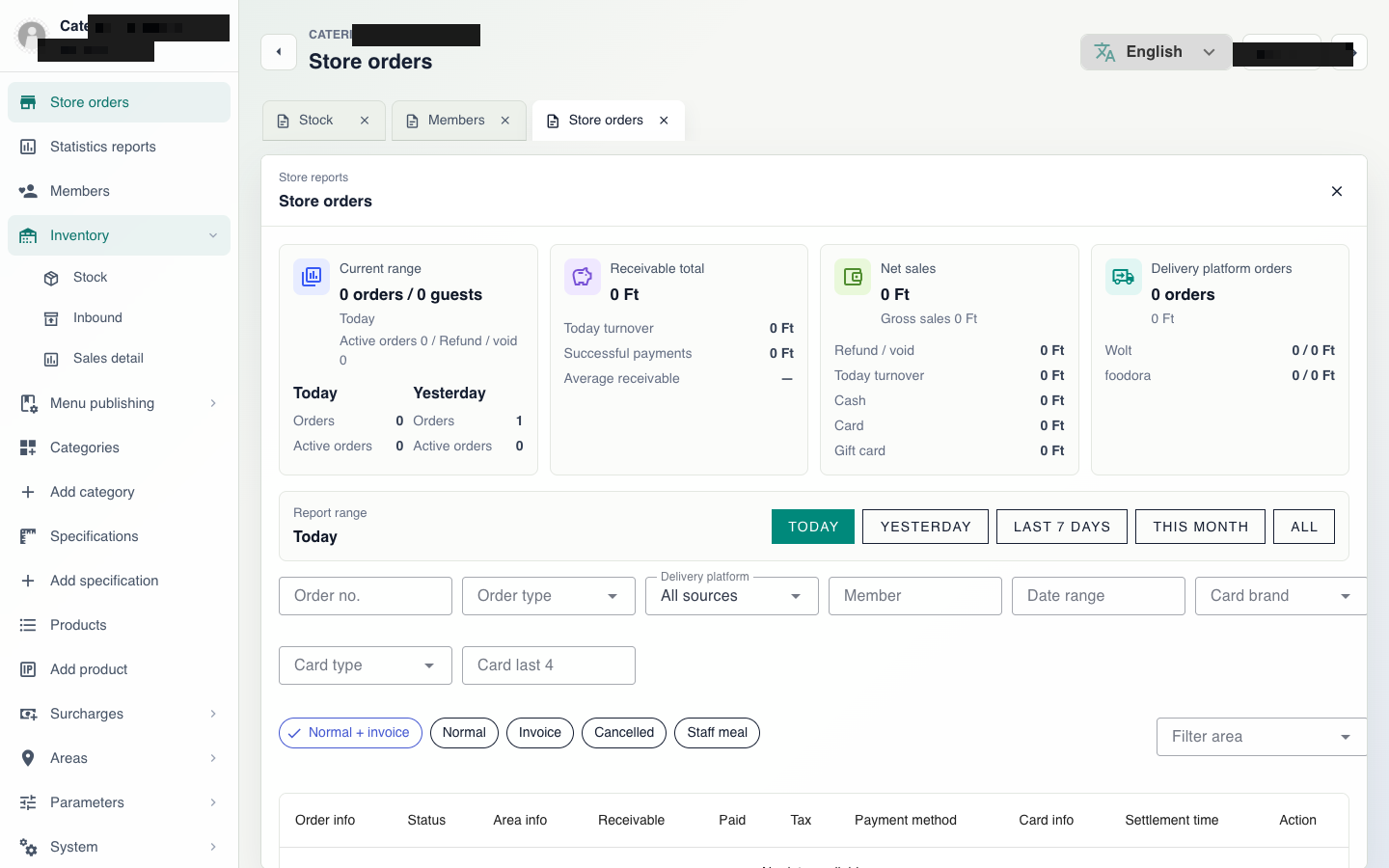Click the Stock box icon under Inventory
Viewport: 1389px width, 868px height.
coord(51,278)
